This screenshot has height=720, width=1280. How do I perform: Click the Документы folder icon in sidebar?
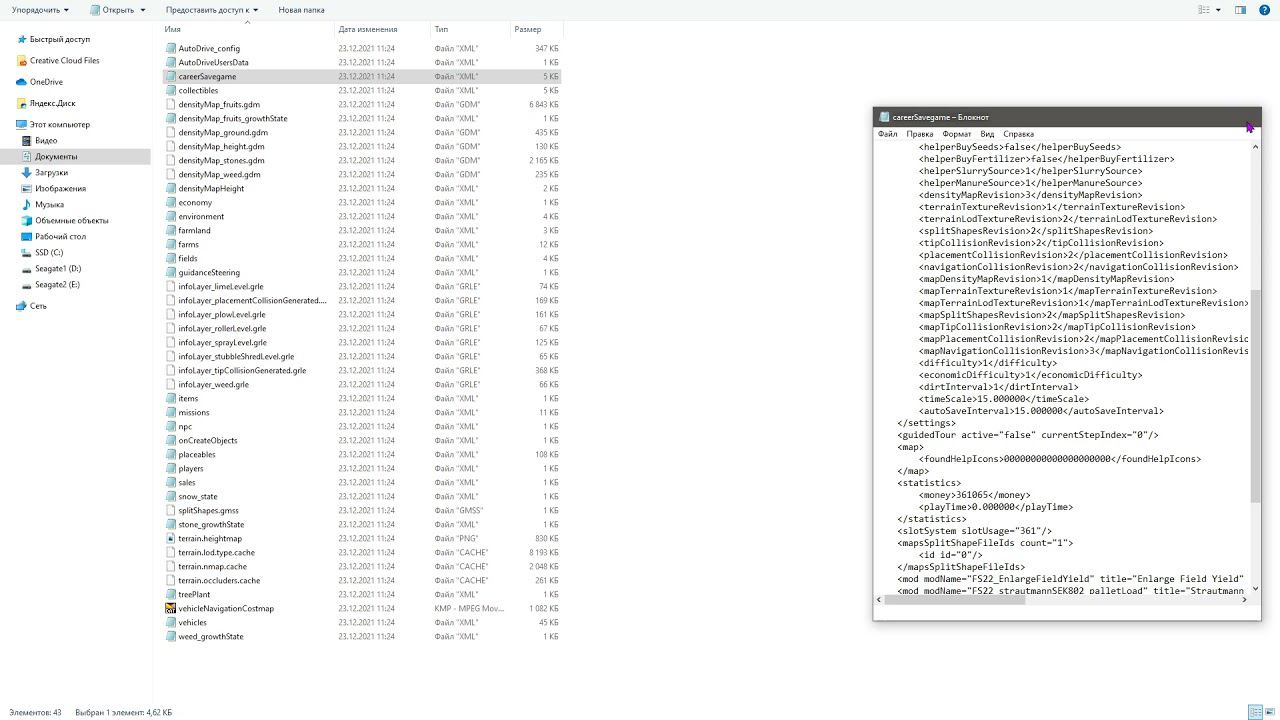[x=27, y=156]
